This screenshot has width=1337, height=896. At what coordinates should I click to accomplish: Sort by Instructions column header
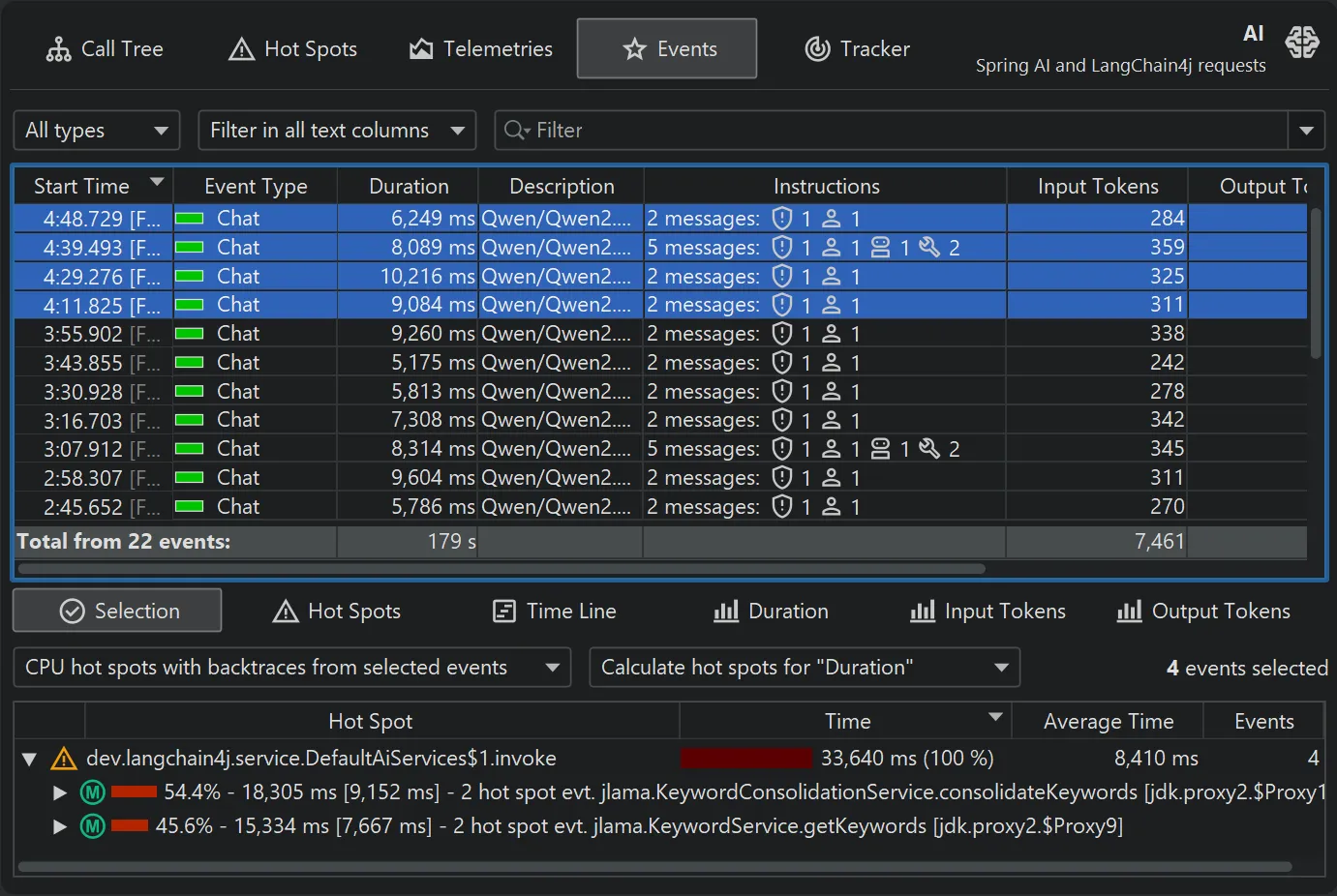(x=826, y=186)
